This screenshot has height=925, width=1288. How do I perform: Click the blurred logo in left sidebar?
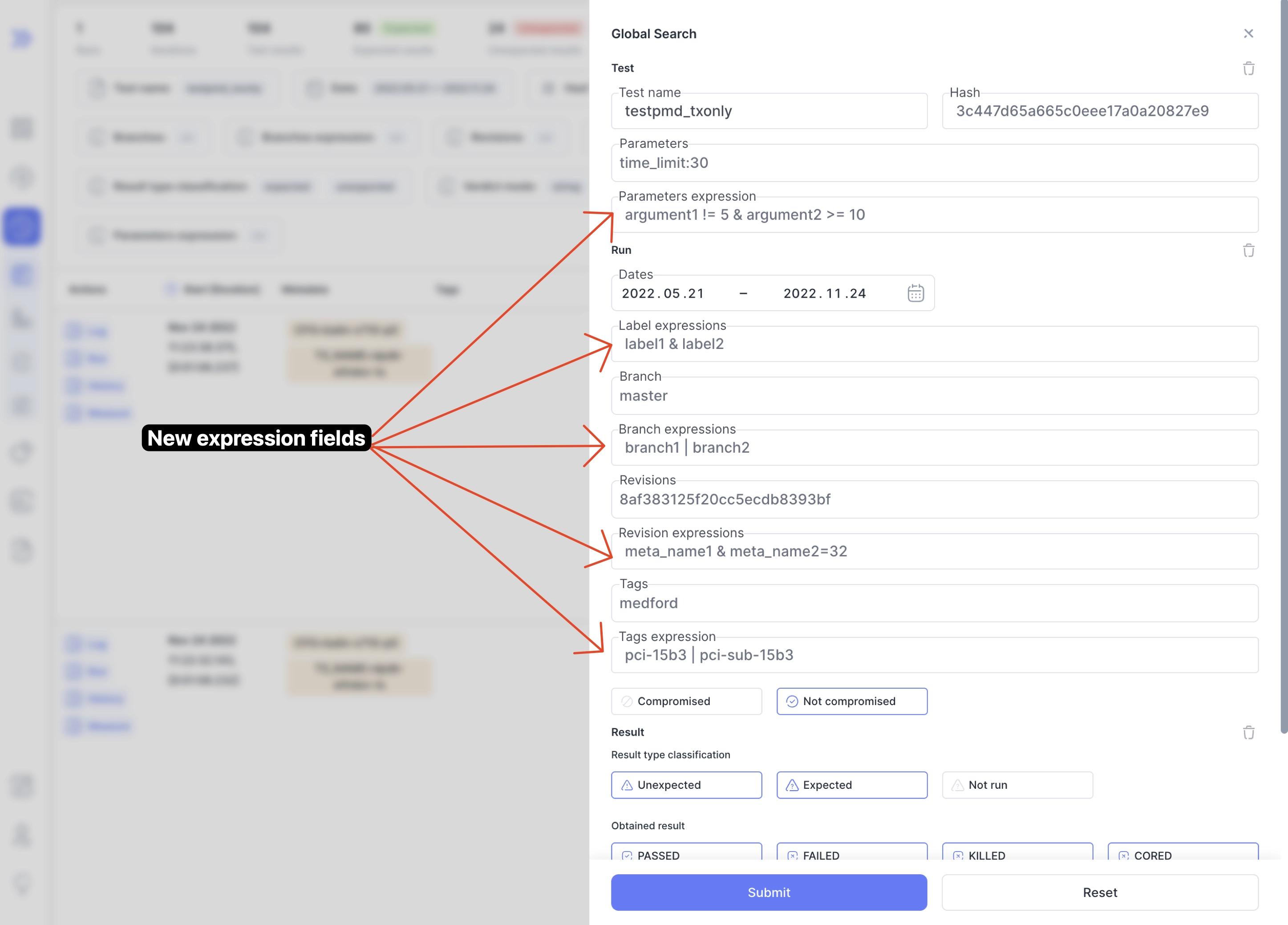click(x=21, y=39)
